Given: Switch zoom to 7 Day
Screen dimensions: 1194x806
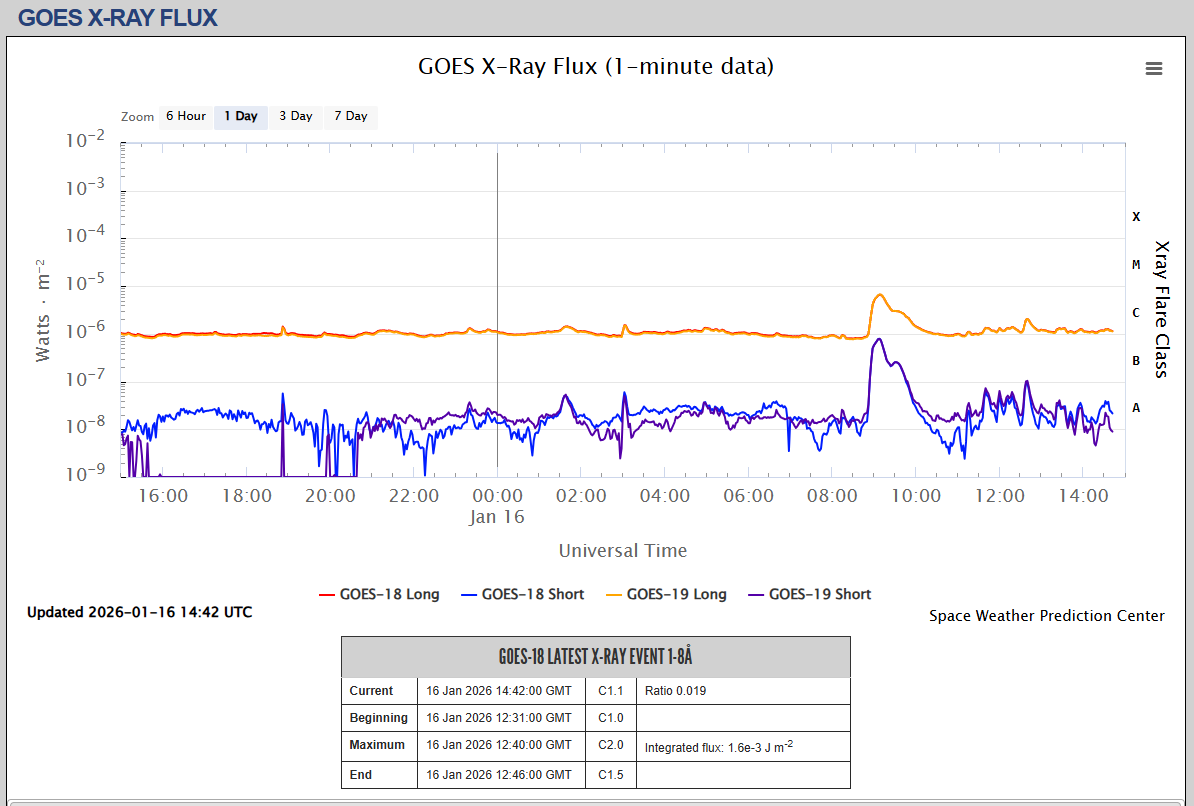Looking at the screenshot, I should point(350,116).
